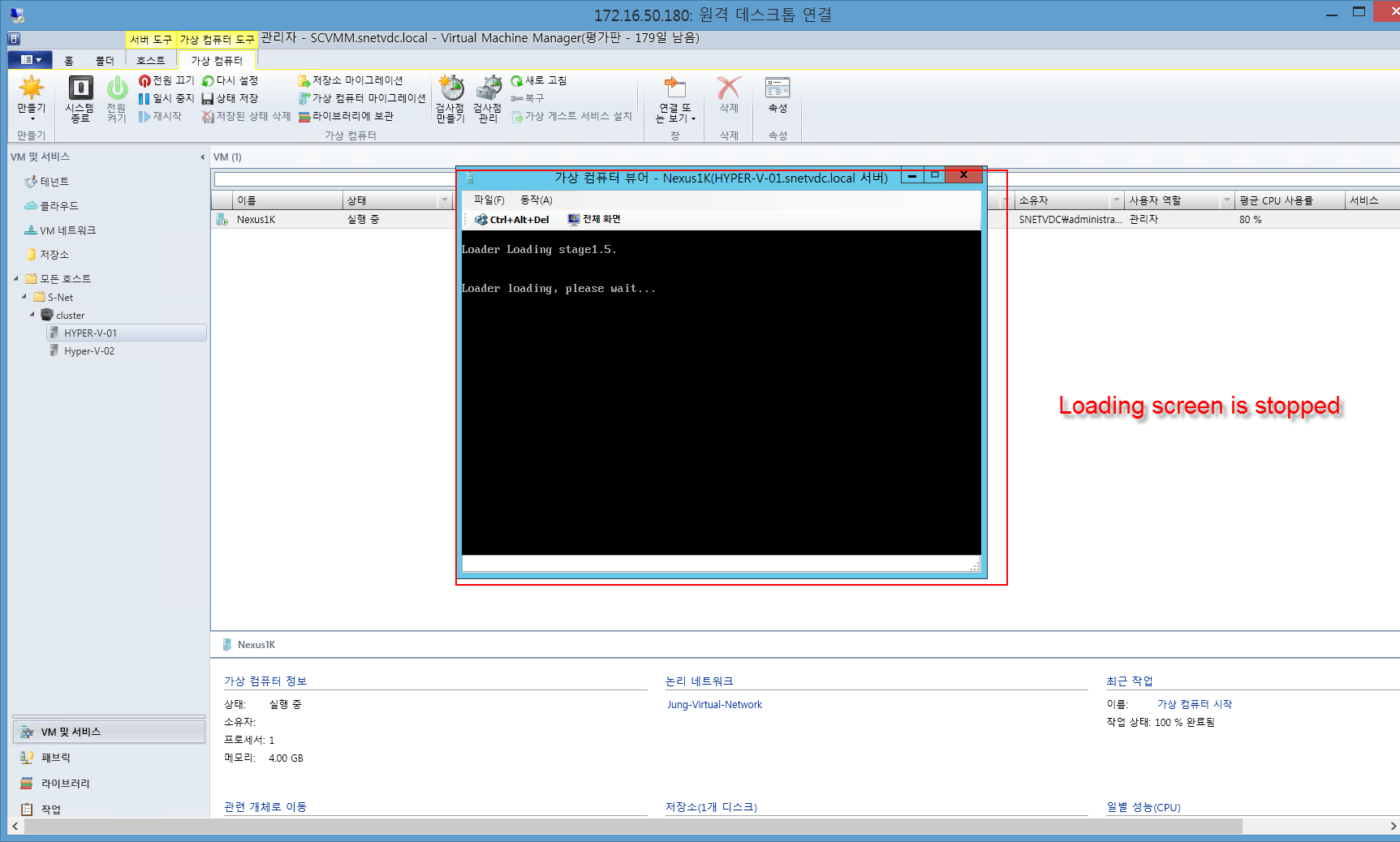The width and height of the screenshot is (1400, 842).
Task: Click 새로 고침 refresh
Action: [539, 80]
